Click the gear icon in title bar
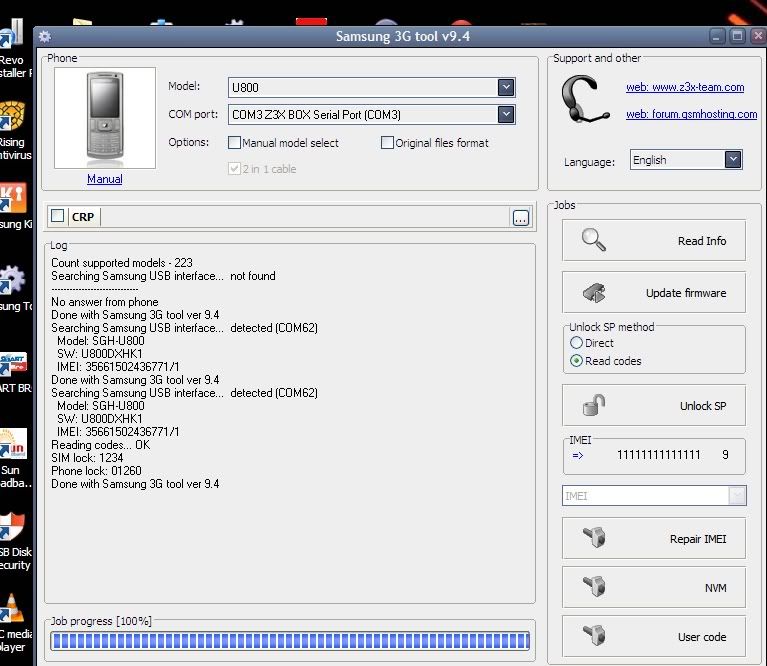This screenshot has width=767, height=666. tap(45, 36)
